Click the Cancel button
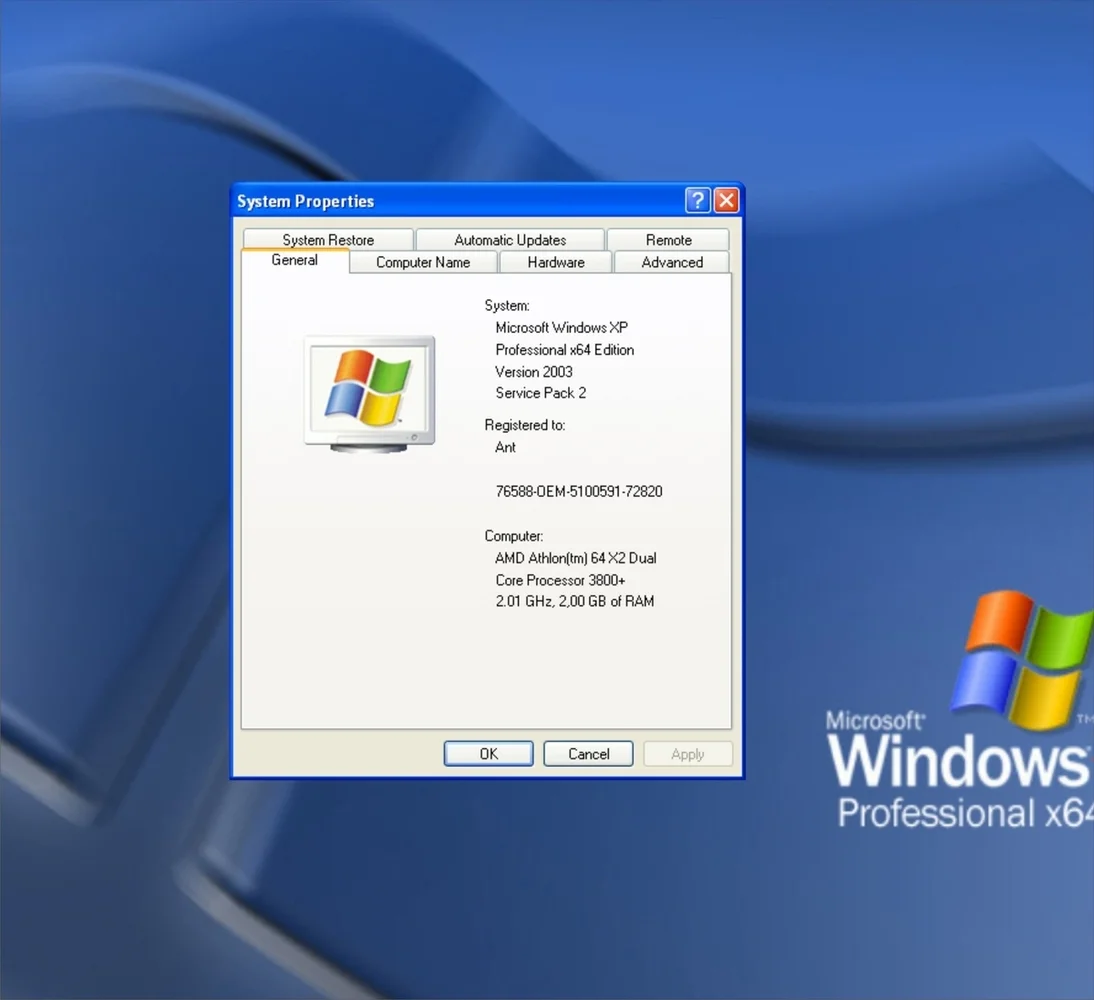Screen dimensions: 1094x1000 point(588,754)
